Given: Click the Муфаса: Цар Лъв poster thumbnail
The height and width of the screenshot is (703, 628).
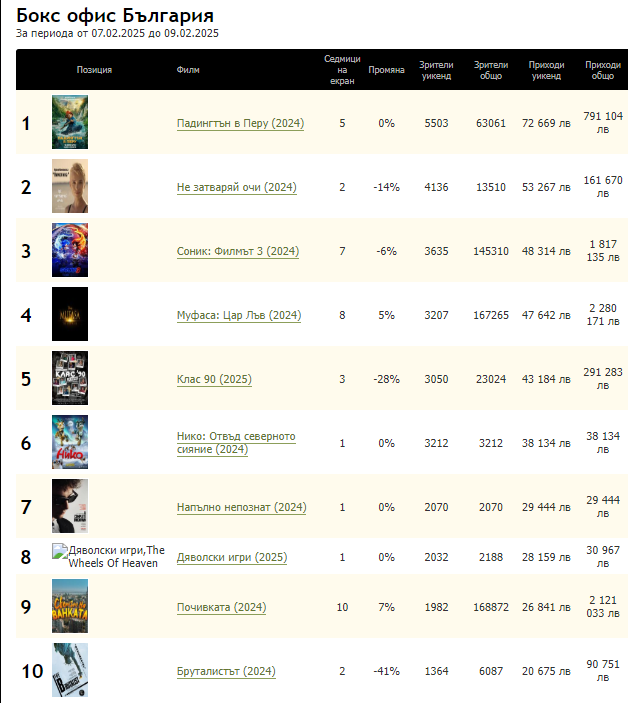Looking at the screenshot, I should [70, 314].
